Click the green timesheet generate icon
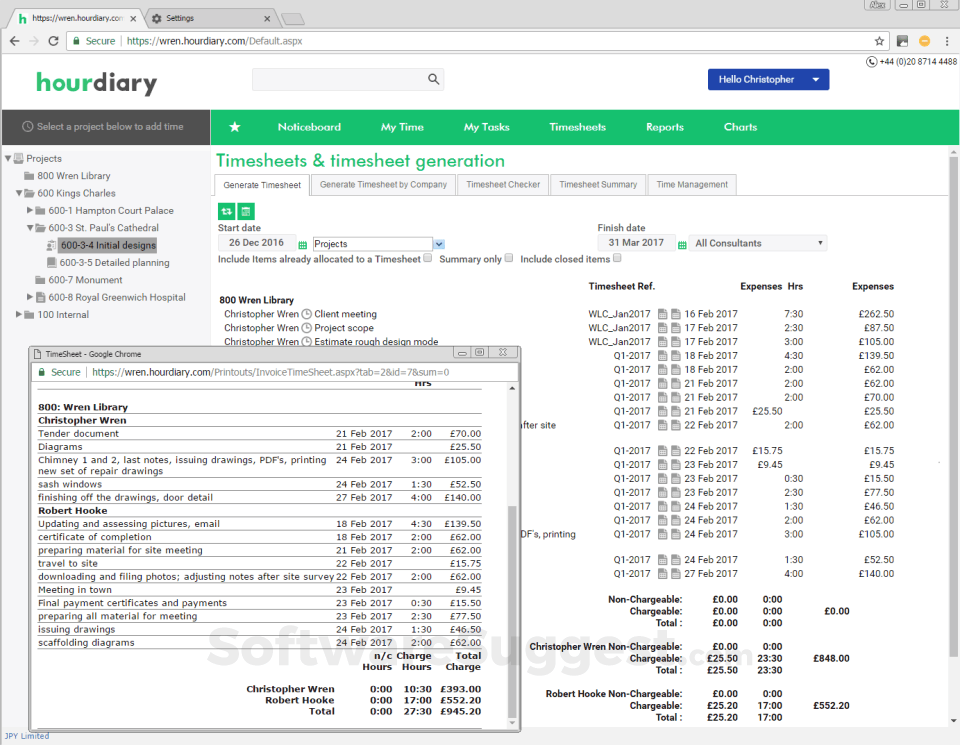 (246, 211)
